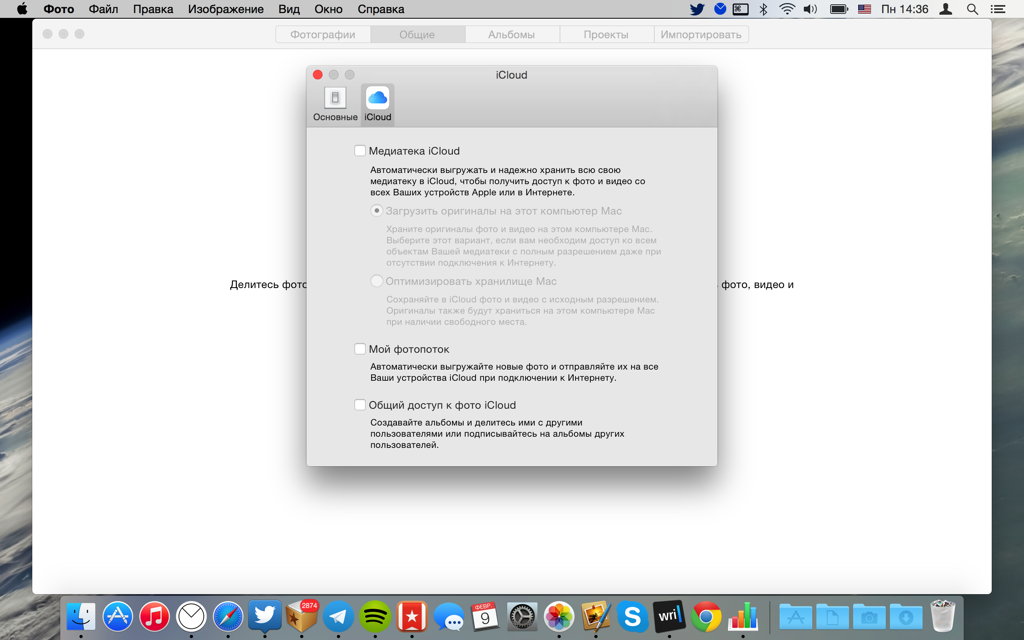This screenshot has height=640, width=1024.
Task: Open System Preferences gear in Dock
Action: click(x=522, y=616)
